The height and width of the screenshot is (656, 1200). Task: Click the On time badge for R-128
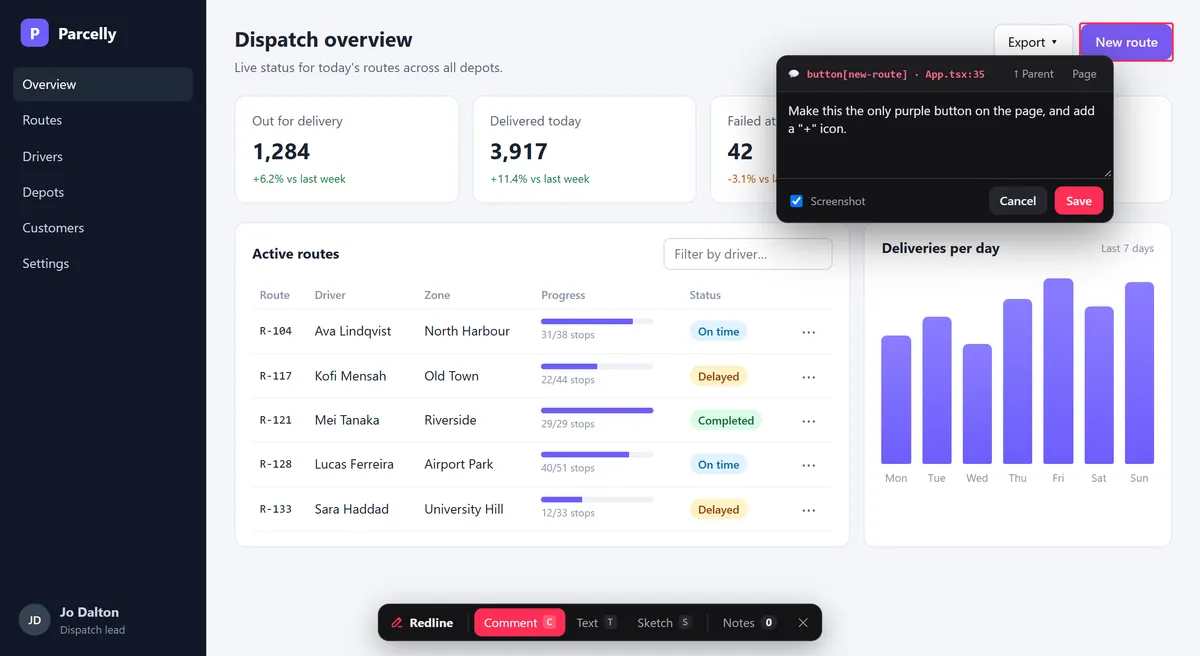(718, 465)
